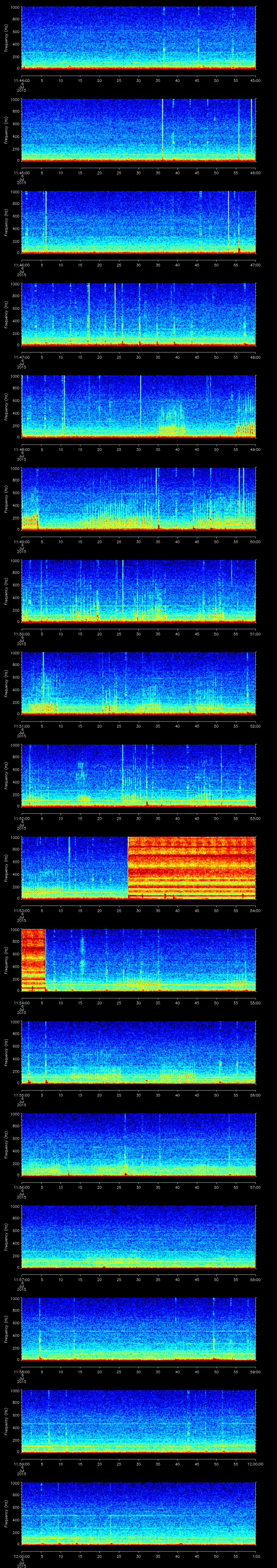
Task: Click the red broadband noise block in 11:53 spectrogram
Action: click(191, 866)
